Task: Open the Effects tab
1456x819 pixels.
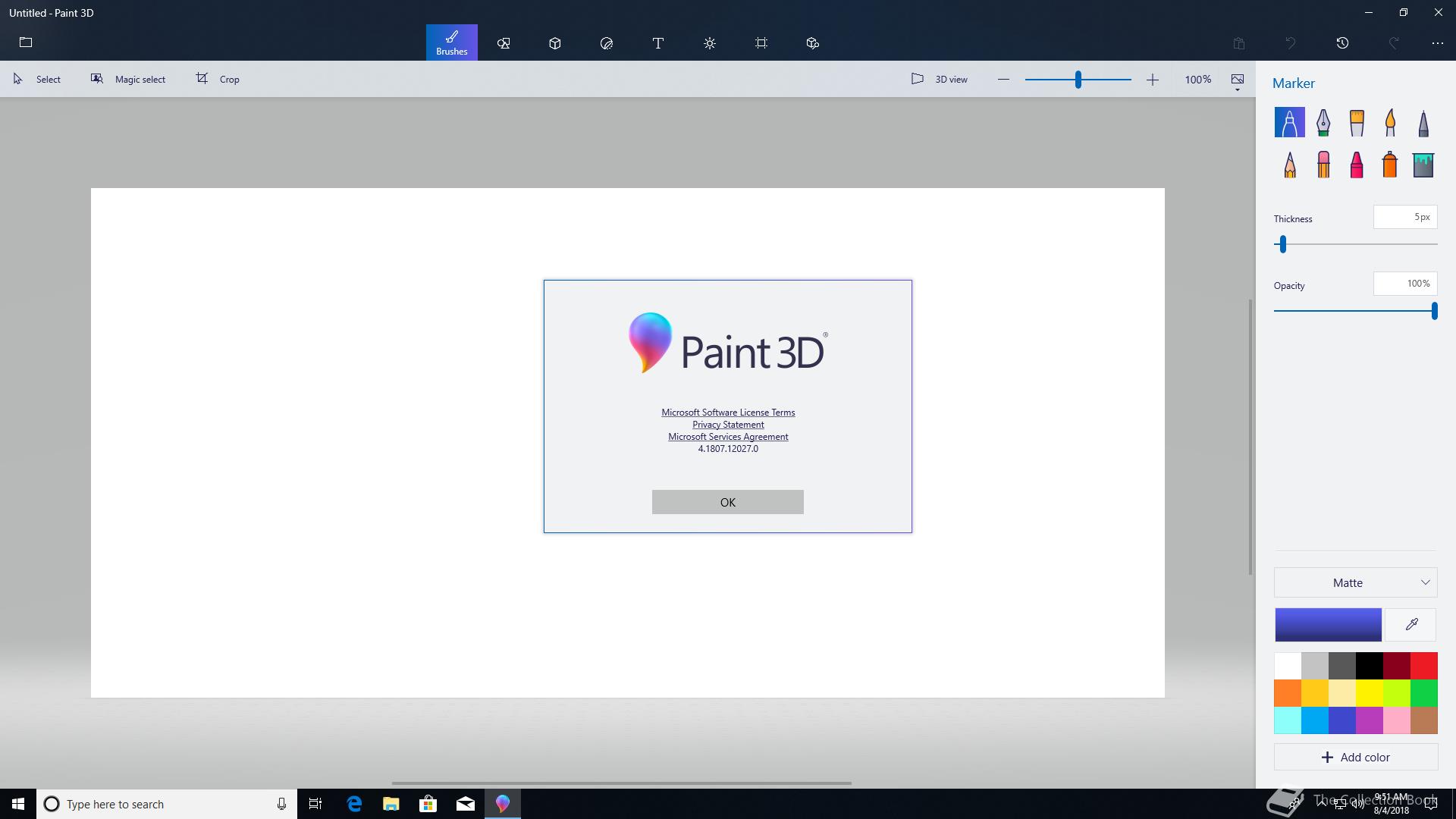Action: [x=710, y=43]
